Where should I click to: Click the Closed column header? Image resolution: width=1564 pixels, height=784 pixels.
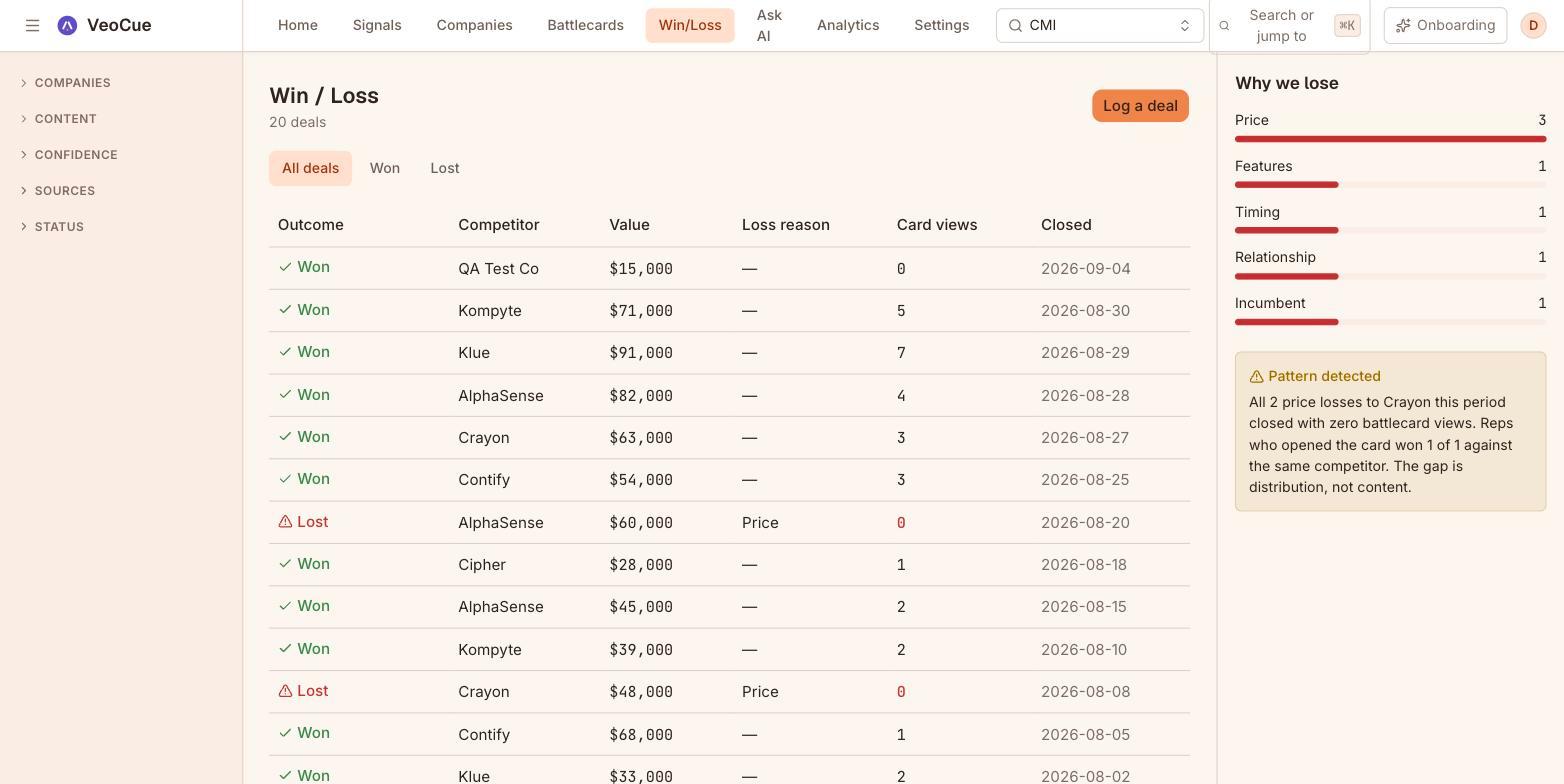coord(1066,225)
